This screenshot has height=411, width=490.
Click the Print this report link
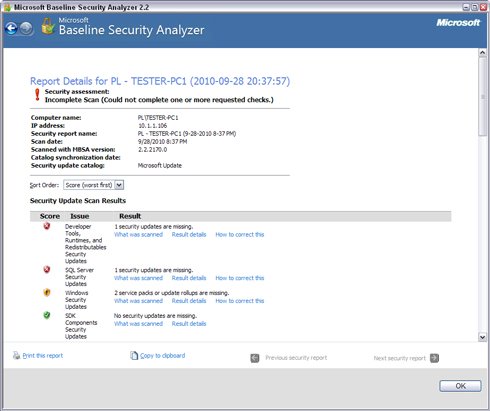click(x=43, y=356)
